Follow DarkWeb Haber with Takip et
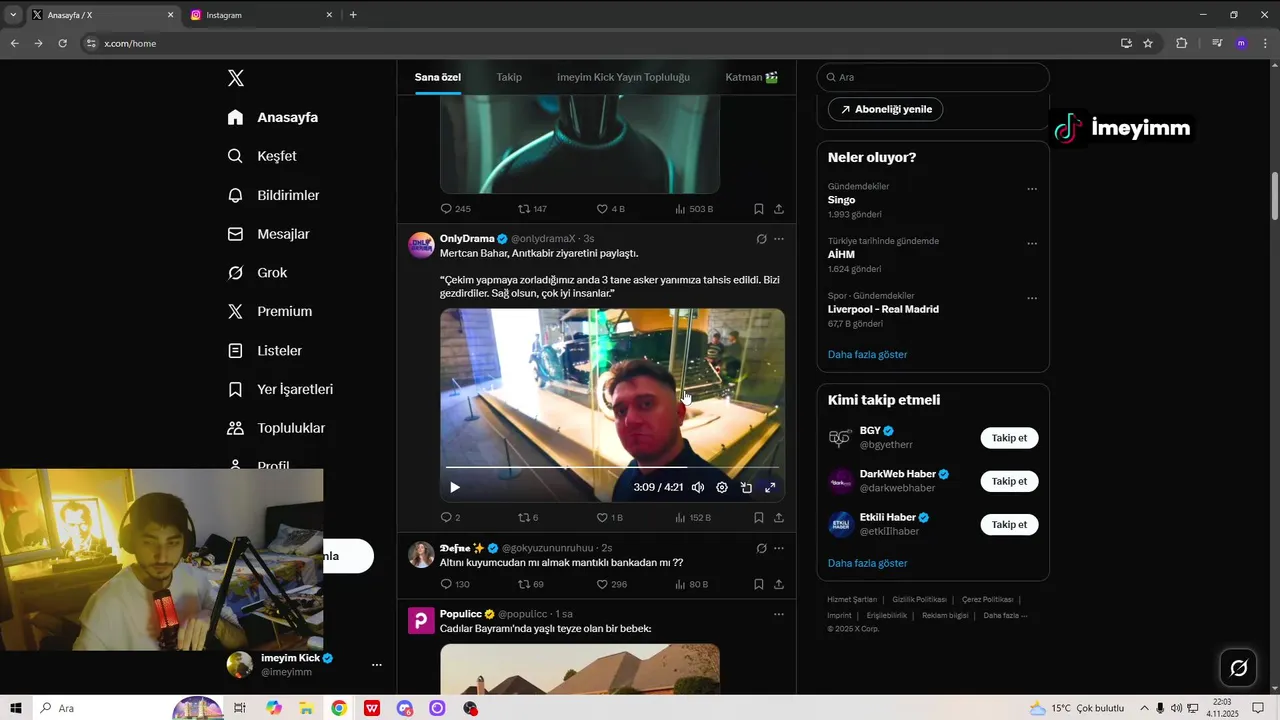1280x720 pixels. [1009, 481]
